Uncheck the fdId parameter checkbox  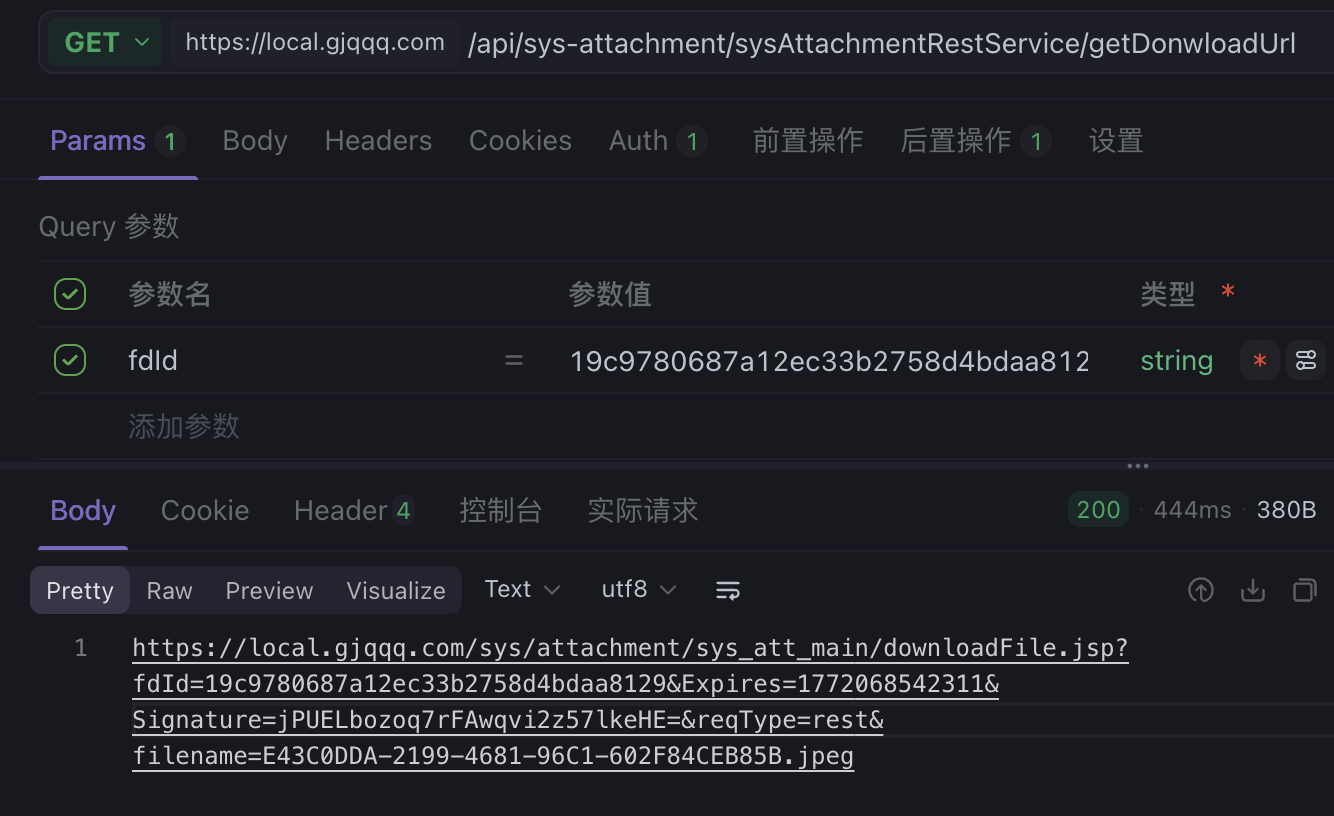pos(70,360)
